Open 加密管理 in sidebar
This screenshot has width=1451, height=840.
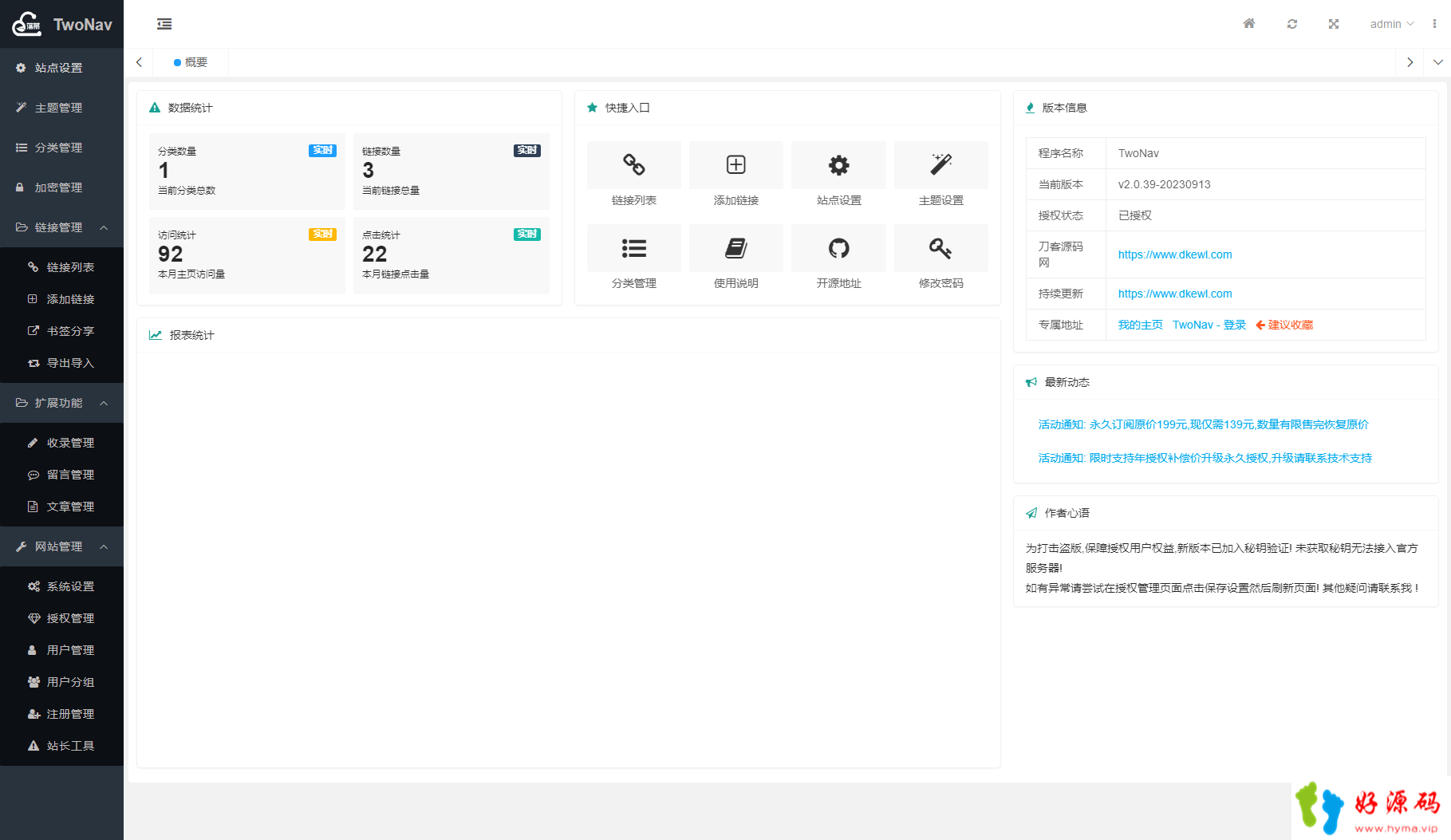[61, 187]
